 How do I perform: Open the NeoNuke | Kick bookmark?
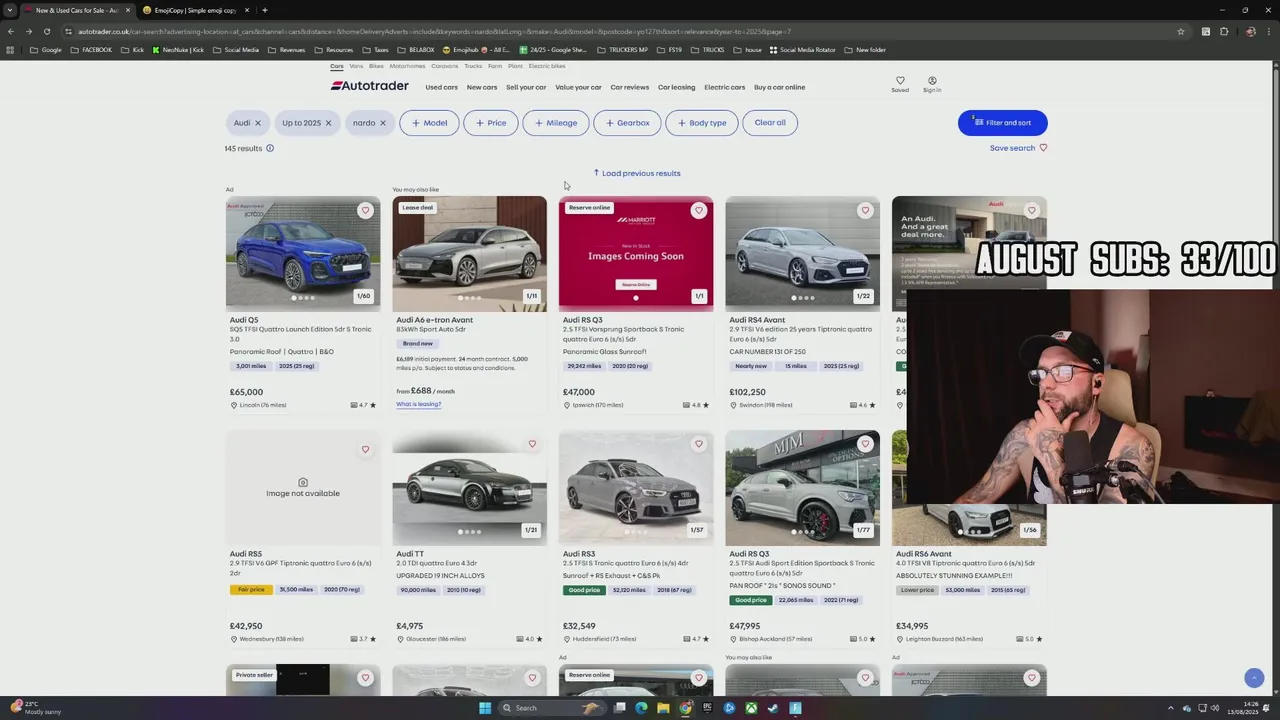pyautogui.click(x=178, y=50)
